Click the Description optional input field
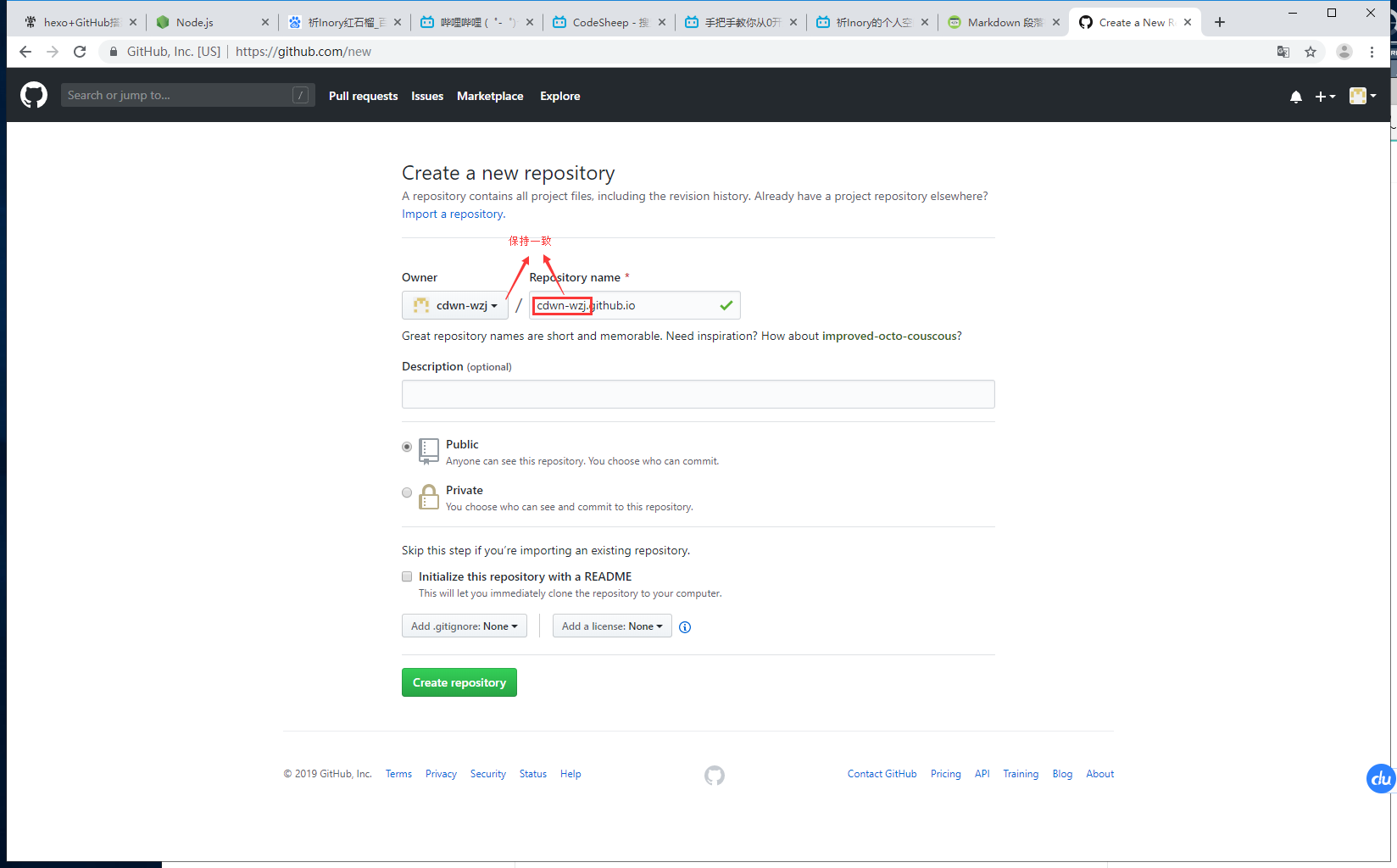This screenshot has width=1397, height=868. click(x=697, y=393)
